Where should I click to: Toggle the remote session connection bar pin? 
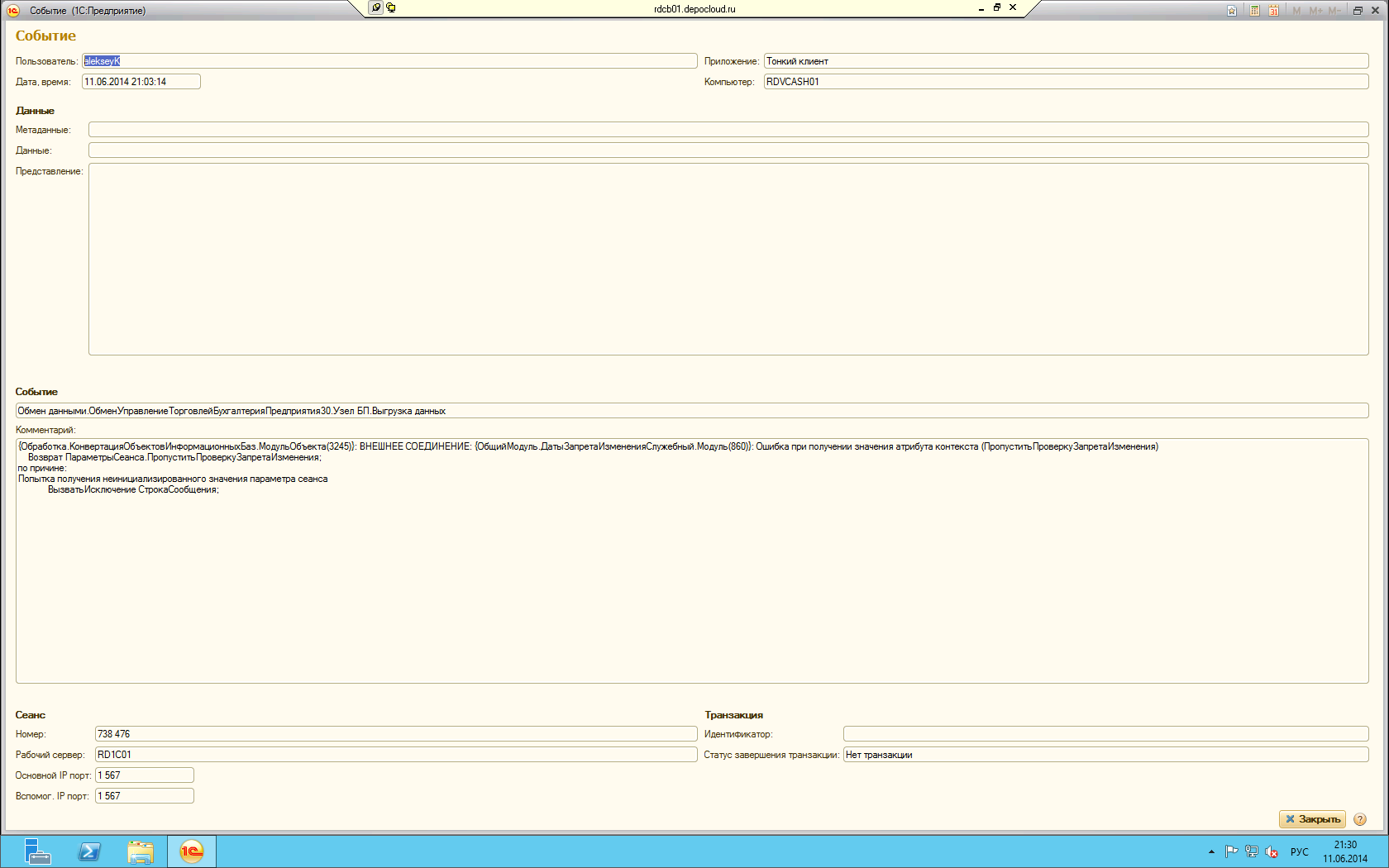click(x=376, y=7)
